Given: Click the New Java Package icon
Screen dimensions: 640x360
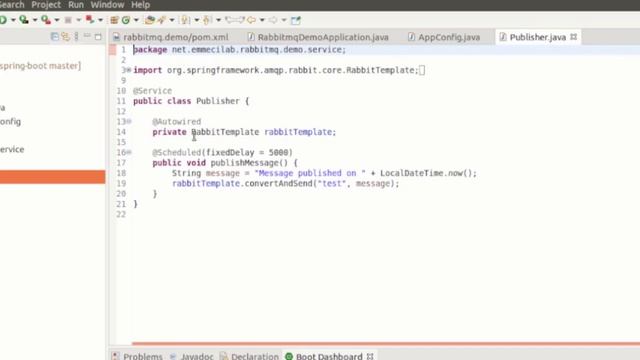Looking at the screenshot, I should [114, 20].
